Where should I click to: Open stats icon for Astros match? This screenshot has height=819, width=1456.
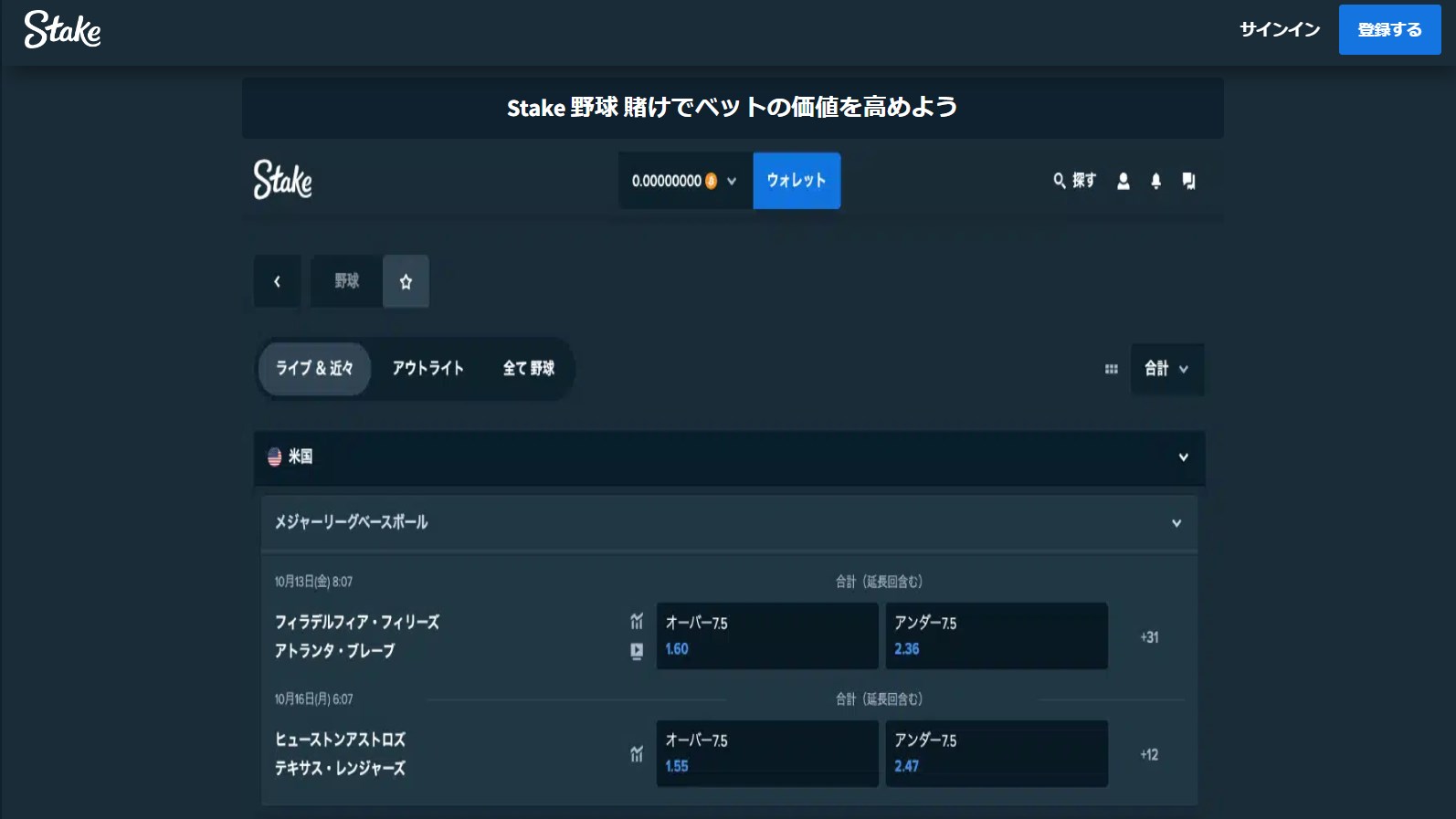pyautogui.click(x=637, y=754)
